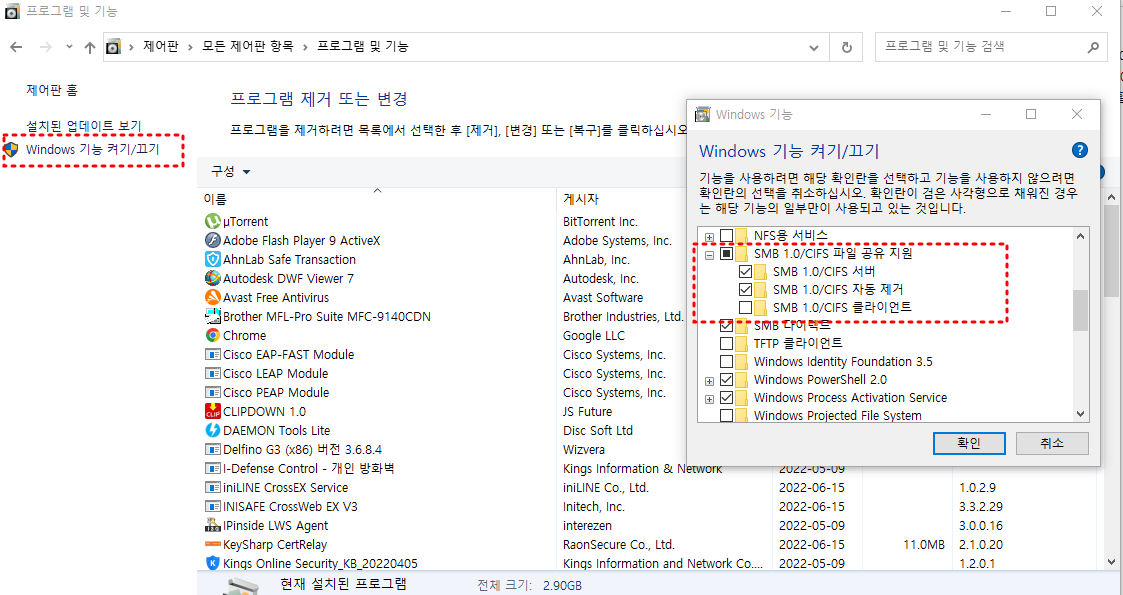Screen dimensions: 1123x595
Task: Open Windows 기능 켜기/끄기 link
Action: pyautogui.click(x=92, y=150)
